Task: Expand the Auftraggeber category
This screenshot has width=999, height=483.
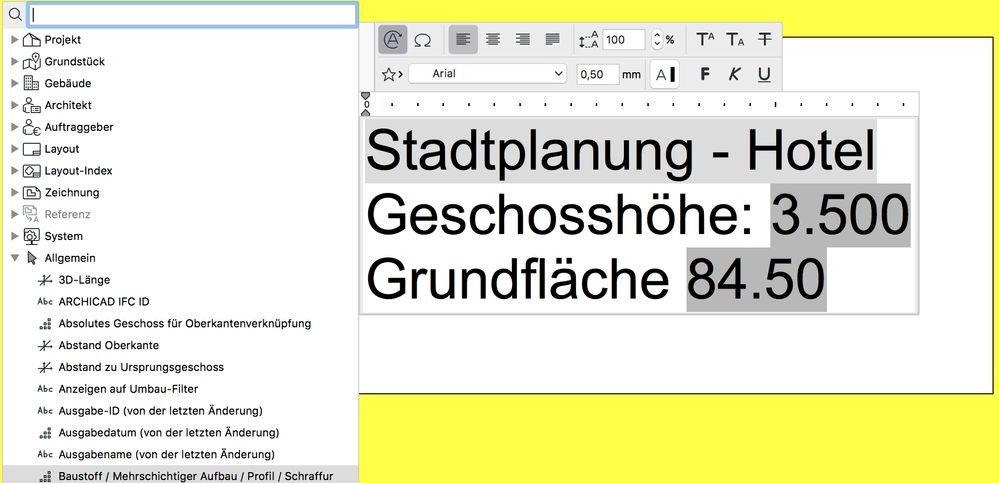Action: [15, 127]
